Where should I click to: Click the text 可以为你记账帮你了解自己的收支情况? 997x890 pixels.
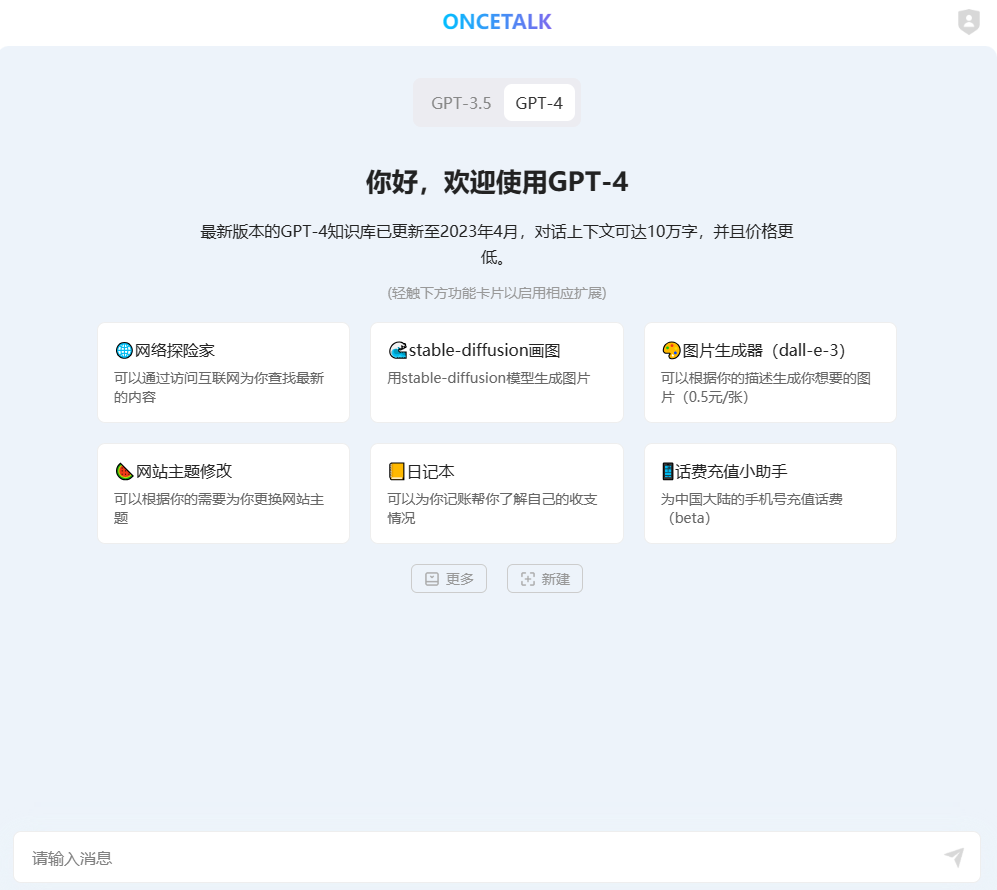(x=492, y=509)
